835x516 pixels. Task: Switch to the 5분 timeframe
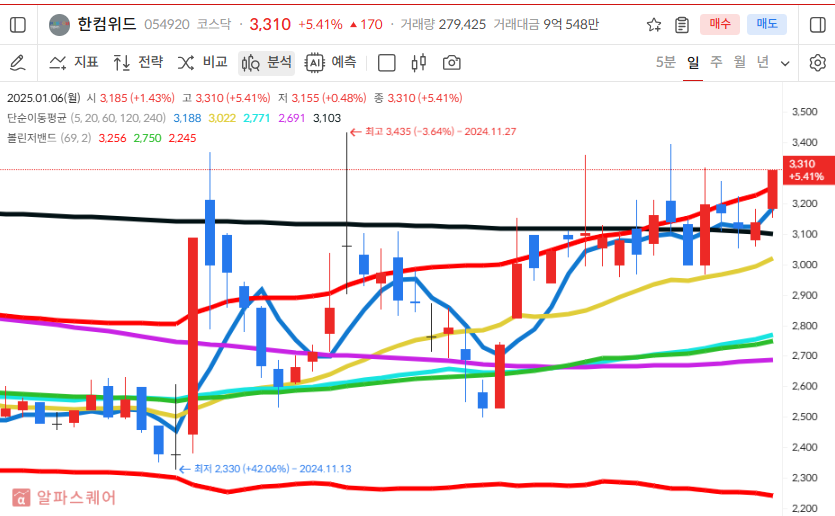click(x=666, y=62)
